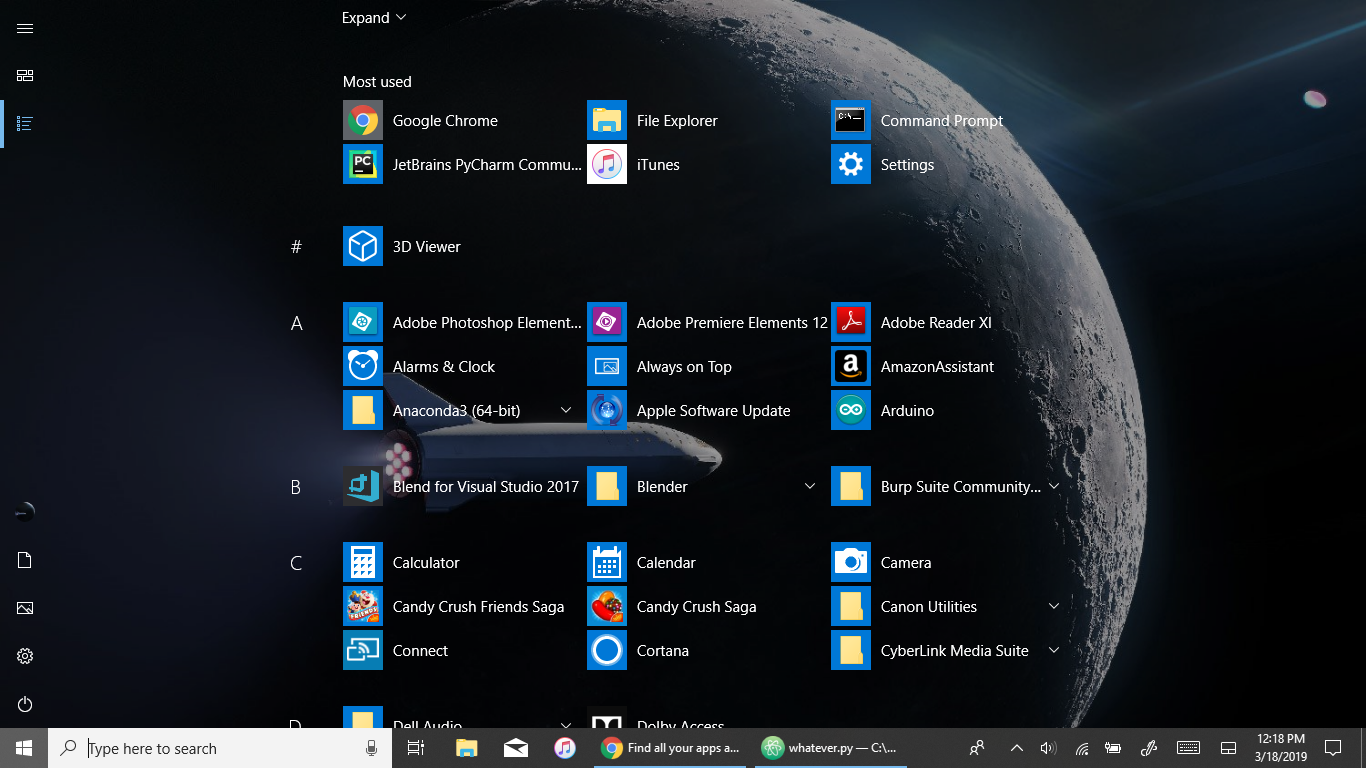Open Settings app in Most used
Viewport: 1366px width, 768px height.
pyautogui.click(x=950, y=164)
